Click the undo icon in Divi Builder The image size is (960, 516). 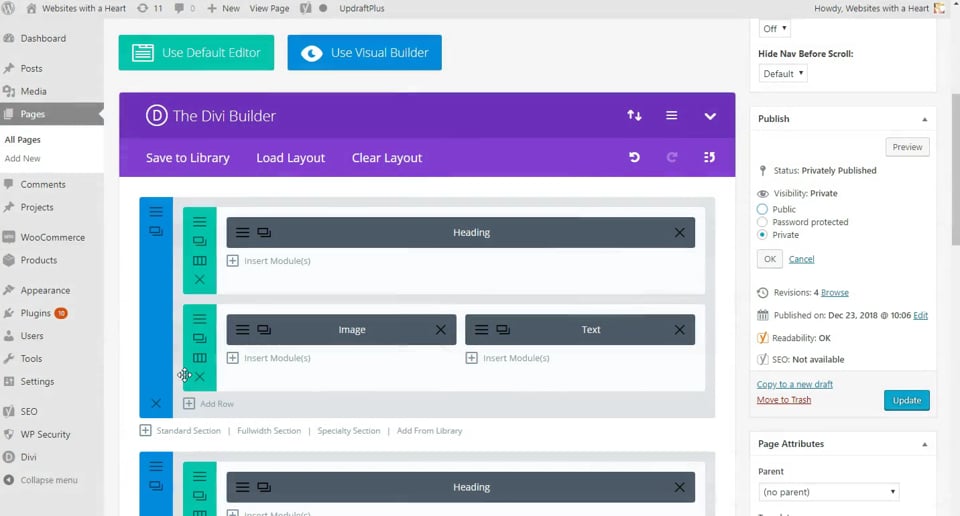tap(634, 157)
